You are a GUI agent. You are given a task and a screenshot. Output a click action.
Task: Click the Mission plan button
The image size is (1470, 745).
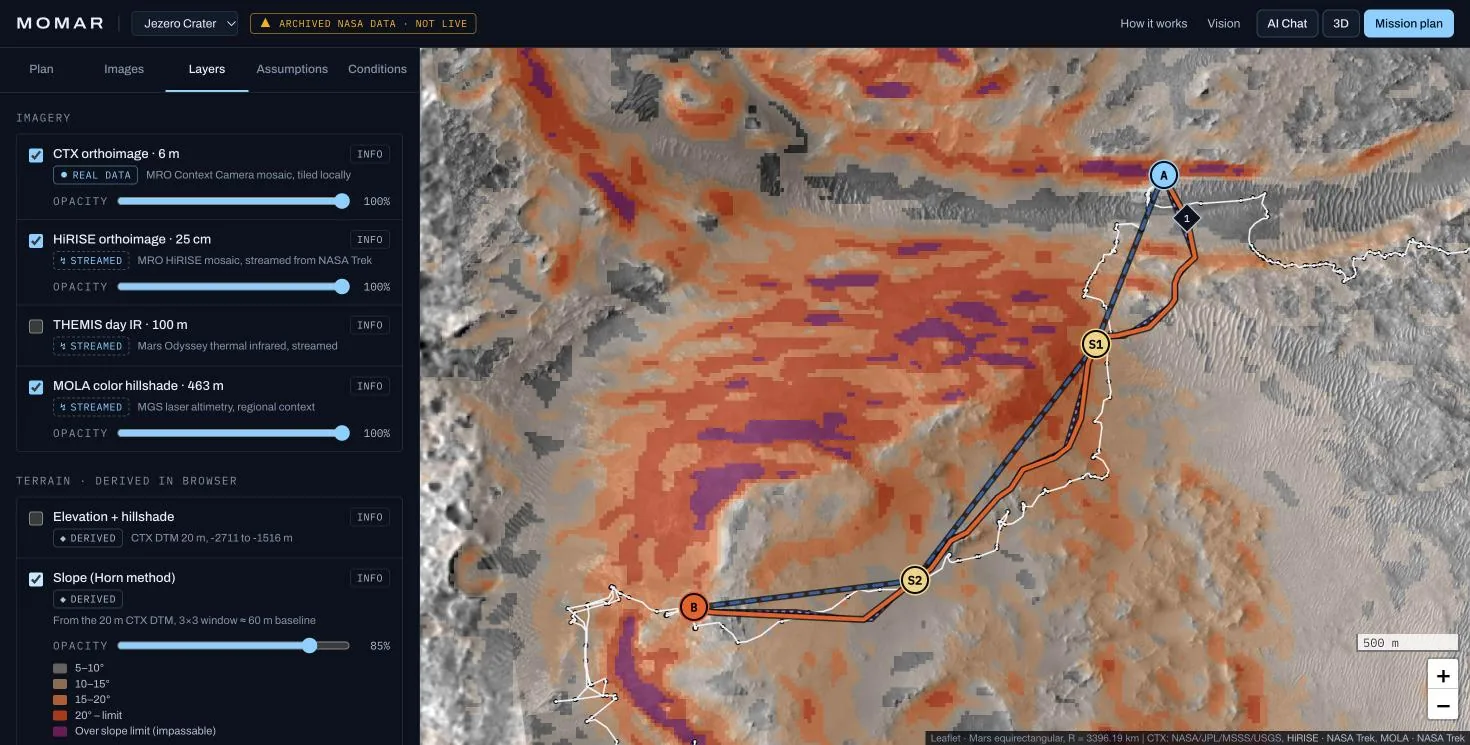pyautogui.click(x=1408, y=23)
